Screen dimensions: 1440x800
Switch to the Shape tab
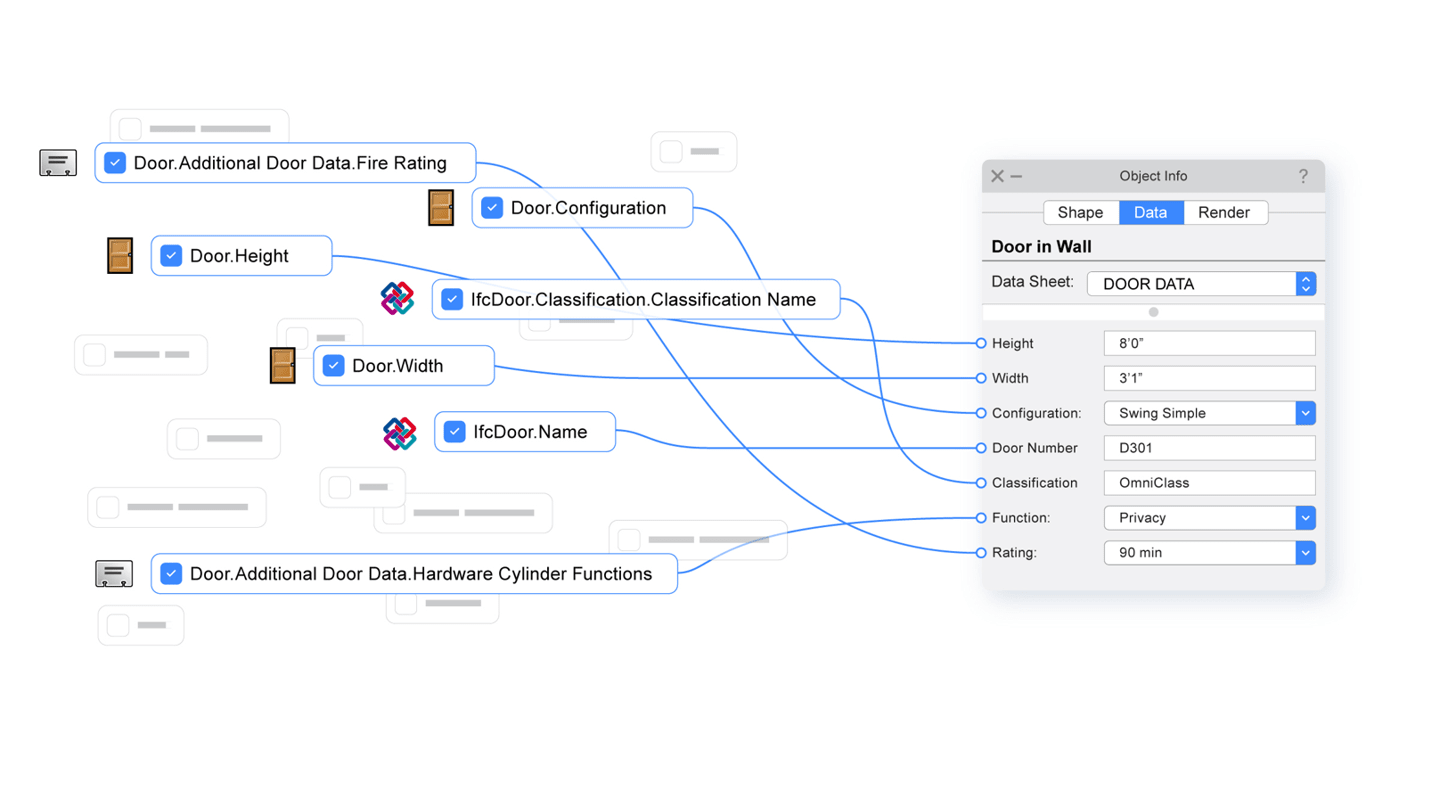coord(1080,213)
